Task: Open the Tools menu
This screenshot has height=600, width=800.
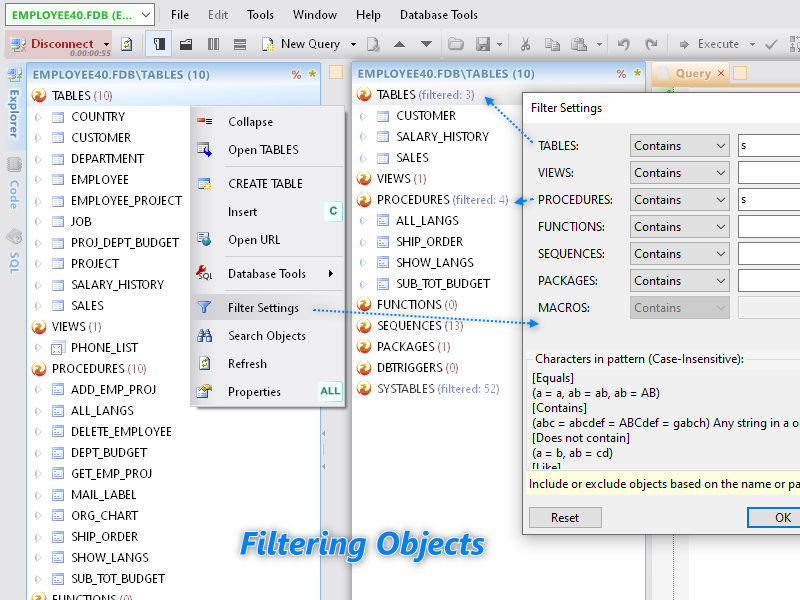Action: [260, 15]
